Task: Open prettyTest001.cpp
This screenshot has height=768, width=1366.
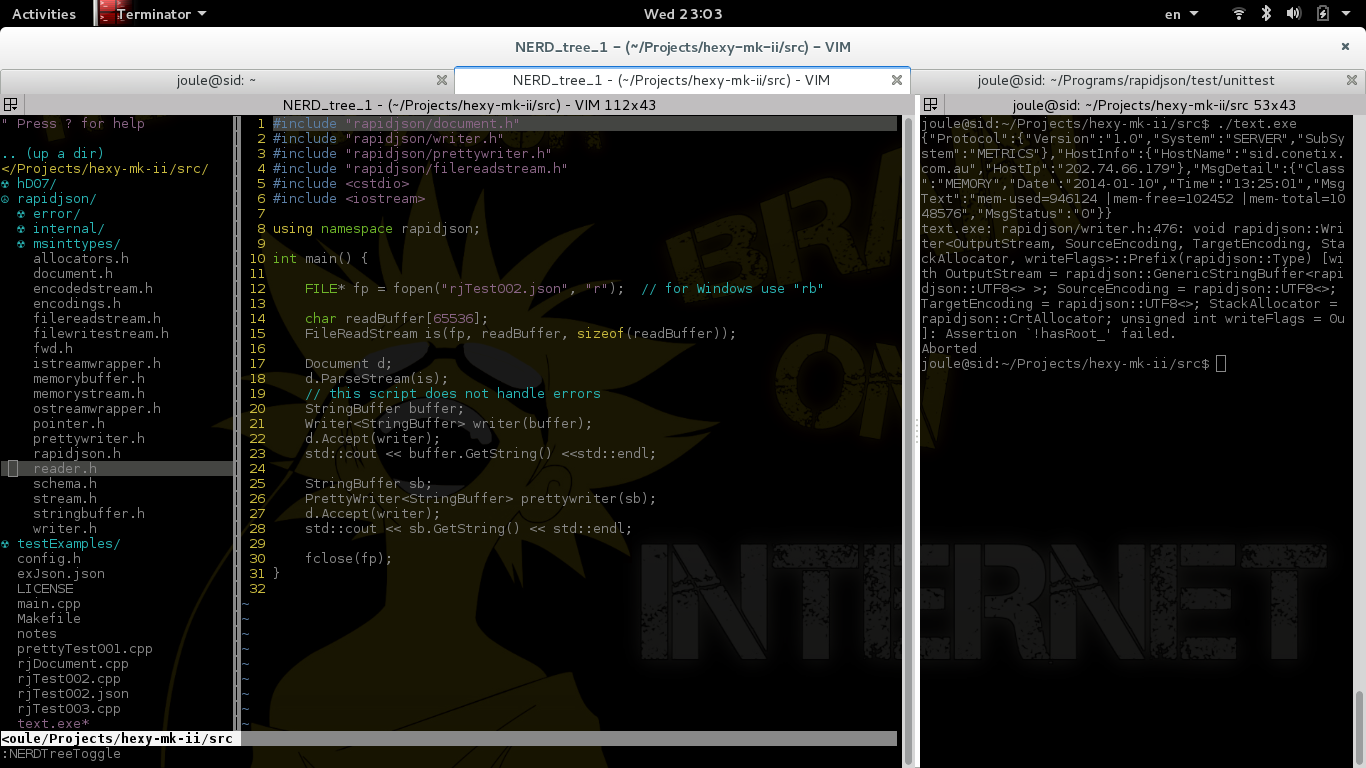Action: [x=85, y=648]
